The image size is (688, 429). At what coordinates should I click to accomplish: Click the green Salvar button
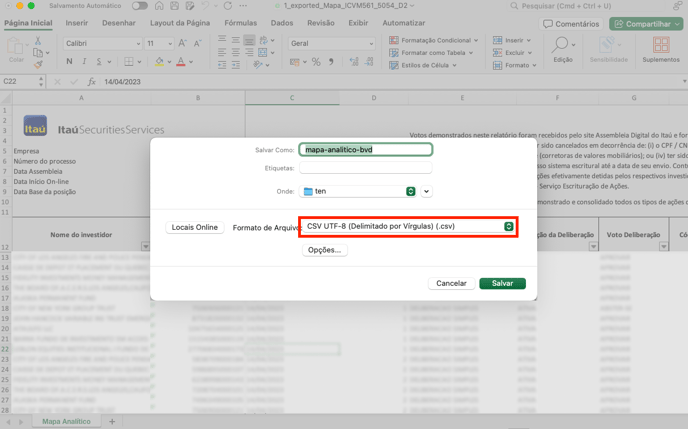502,283
